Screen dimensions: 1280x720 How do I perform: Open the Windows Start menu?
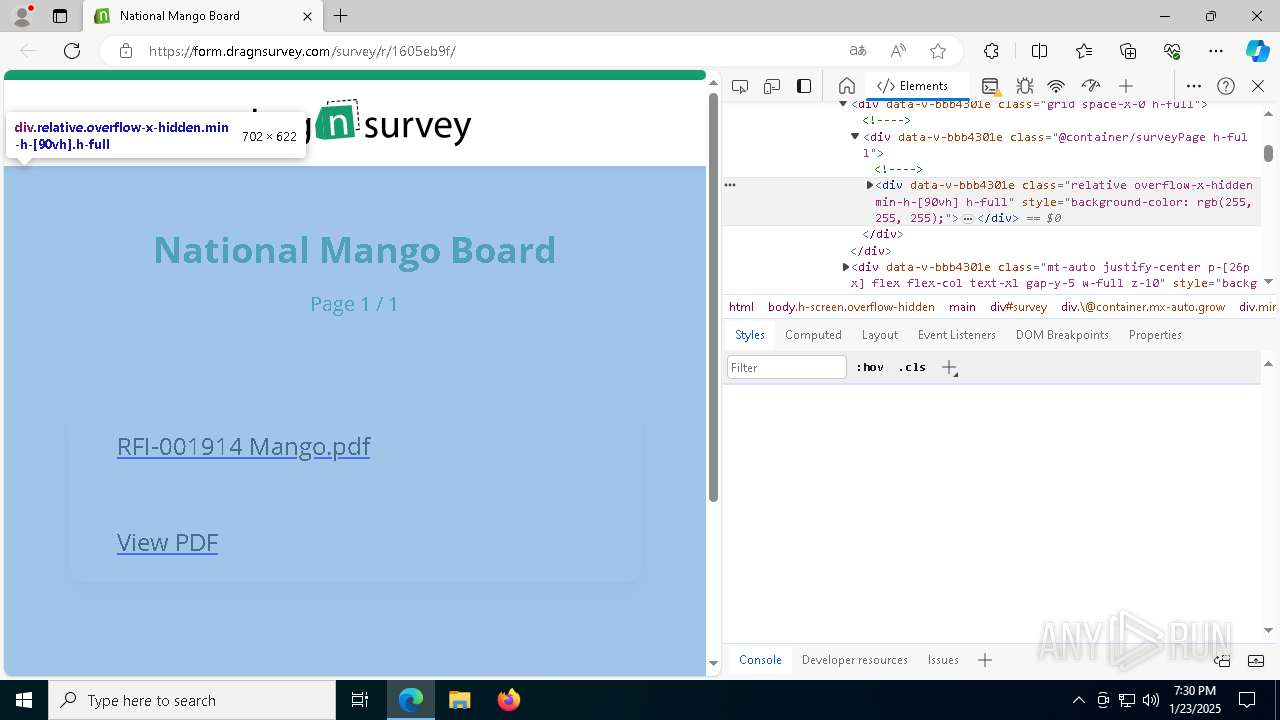pos(24,700)
